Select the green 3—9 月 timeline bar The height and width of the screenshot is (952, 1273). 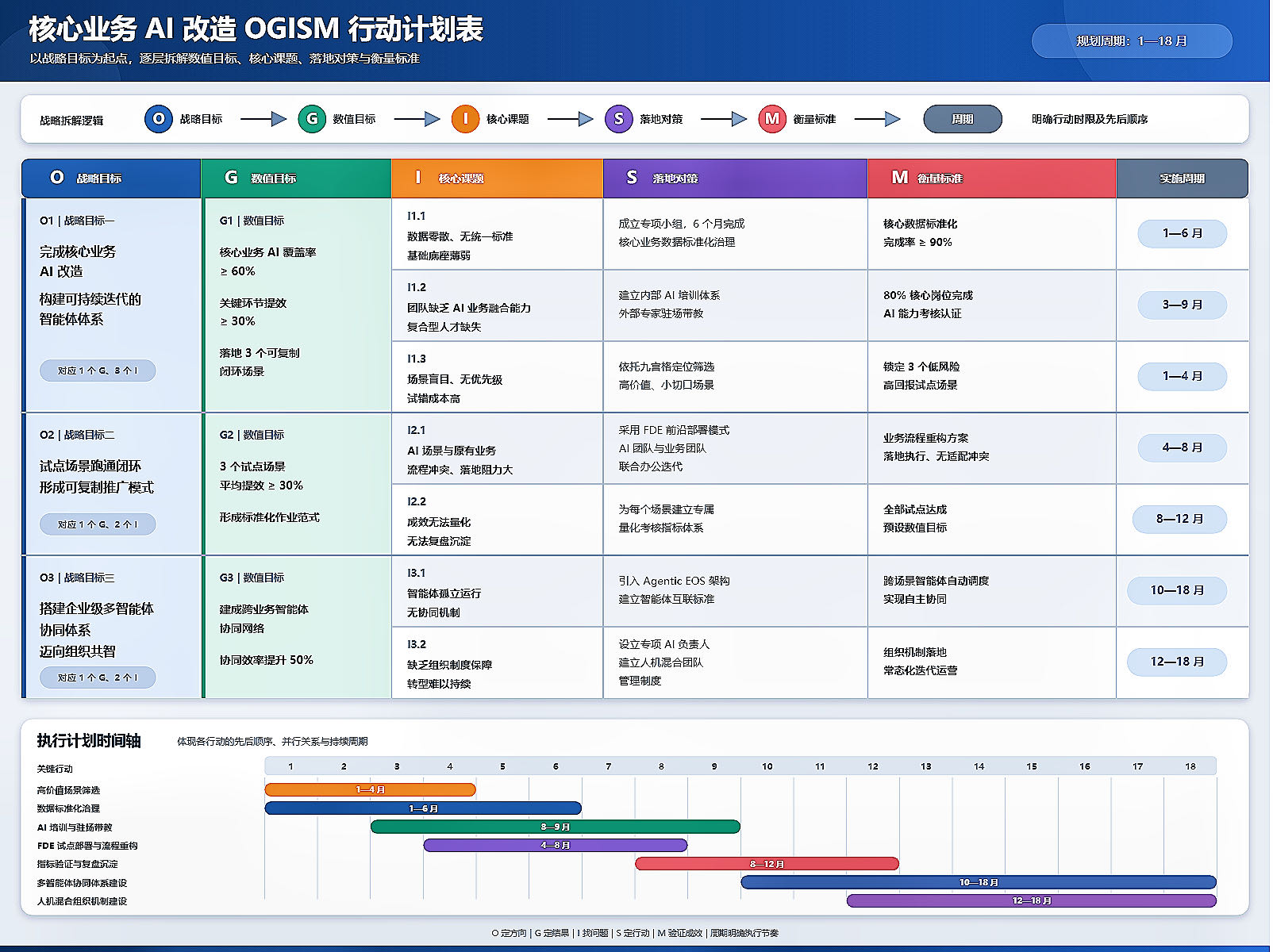(x=556, y=827)
